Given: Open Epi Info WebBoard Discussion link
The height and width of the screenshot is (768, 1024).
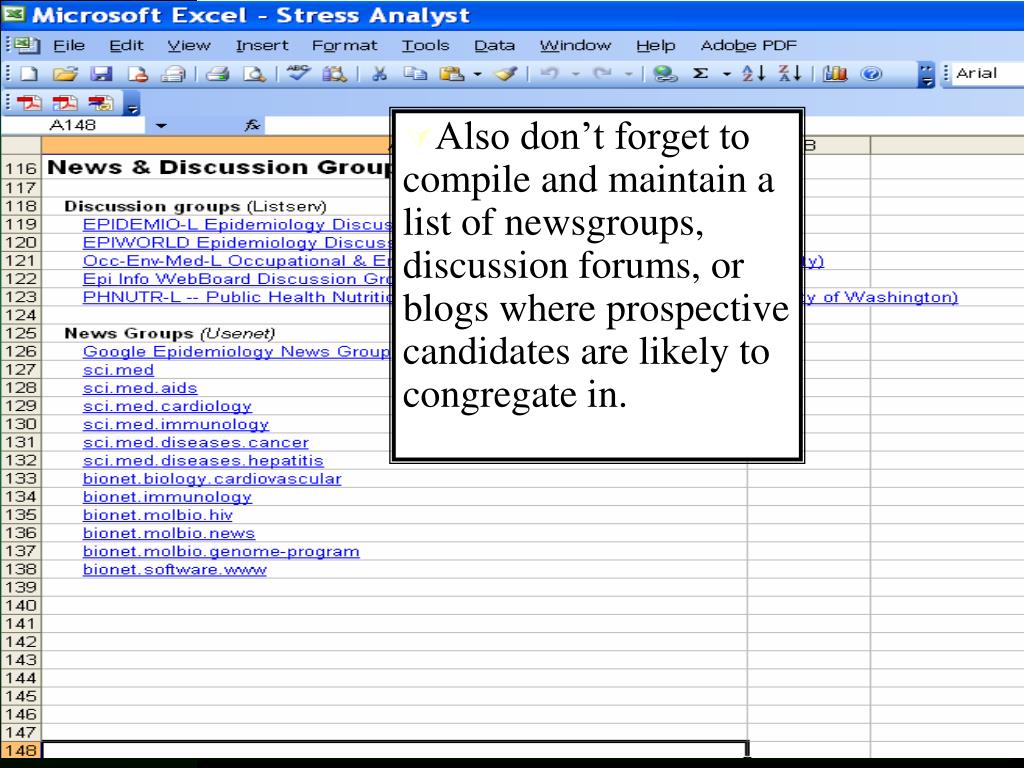Looking at the screenshot, I should [236, 279].
